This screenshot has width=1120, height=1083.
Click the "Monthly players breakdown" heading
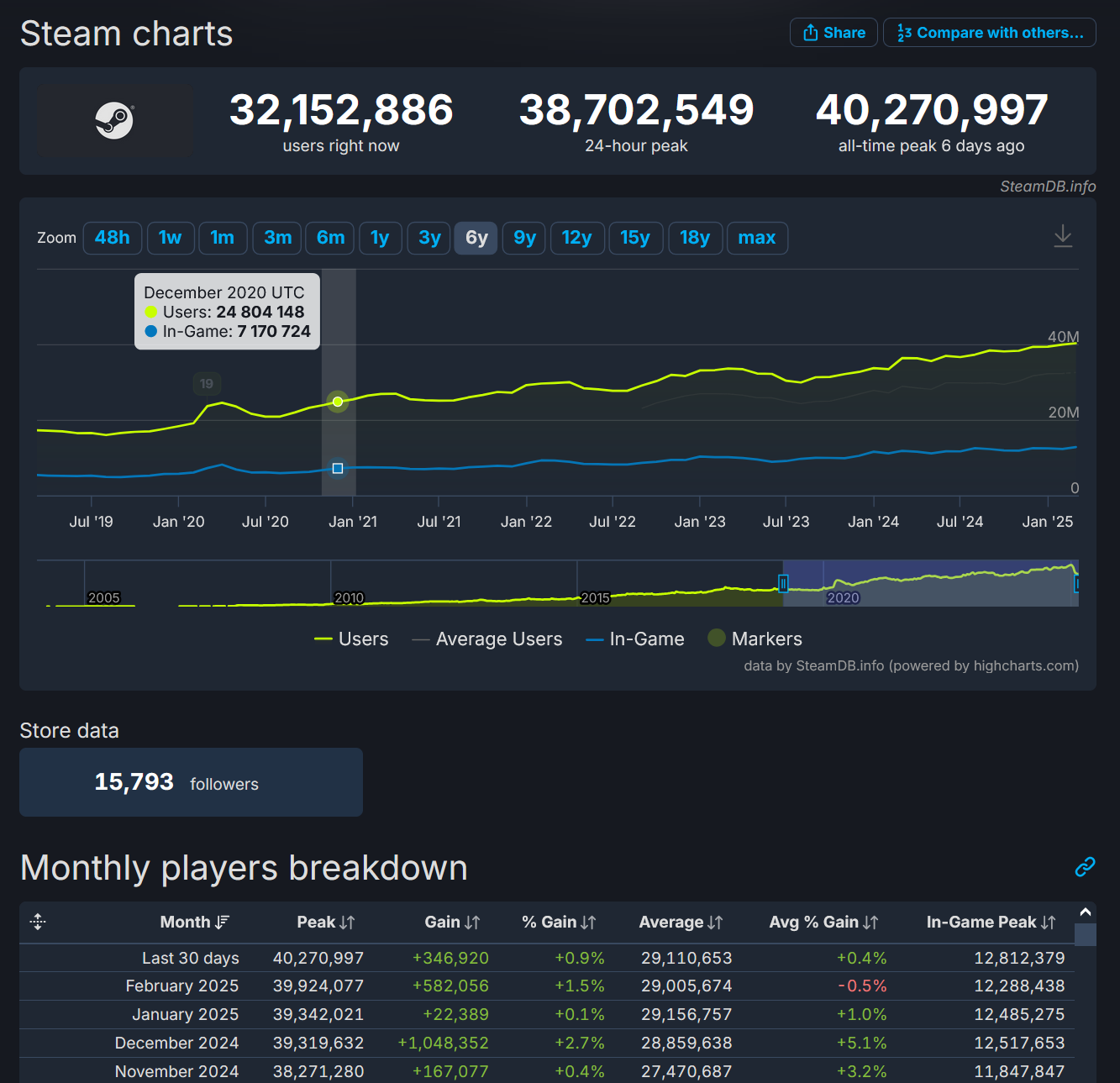coord(244,868)
